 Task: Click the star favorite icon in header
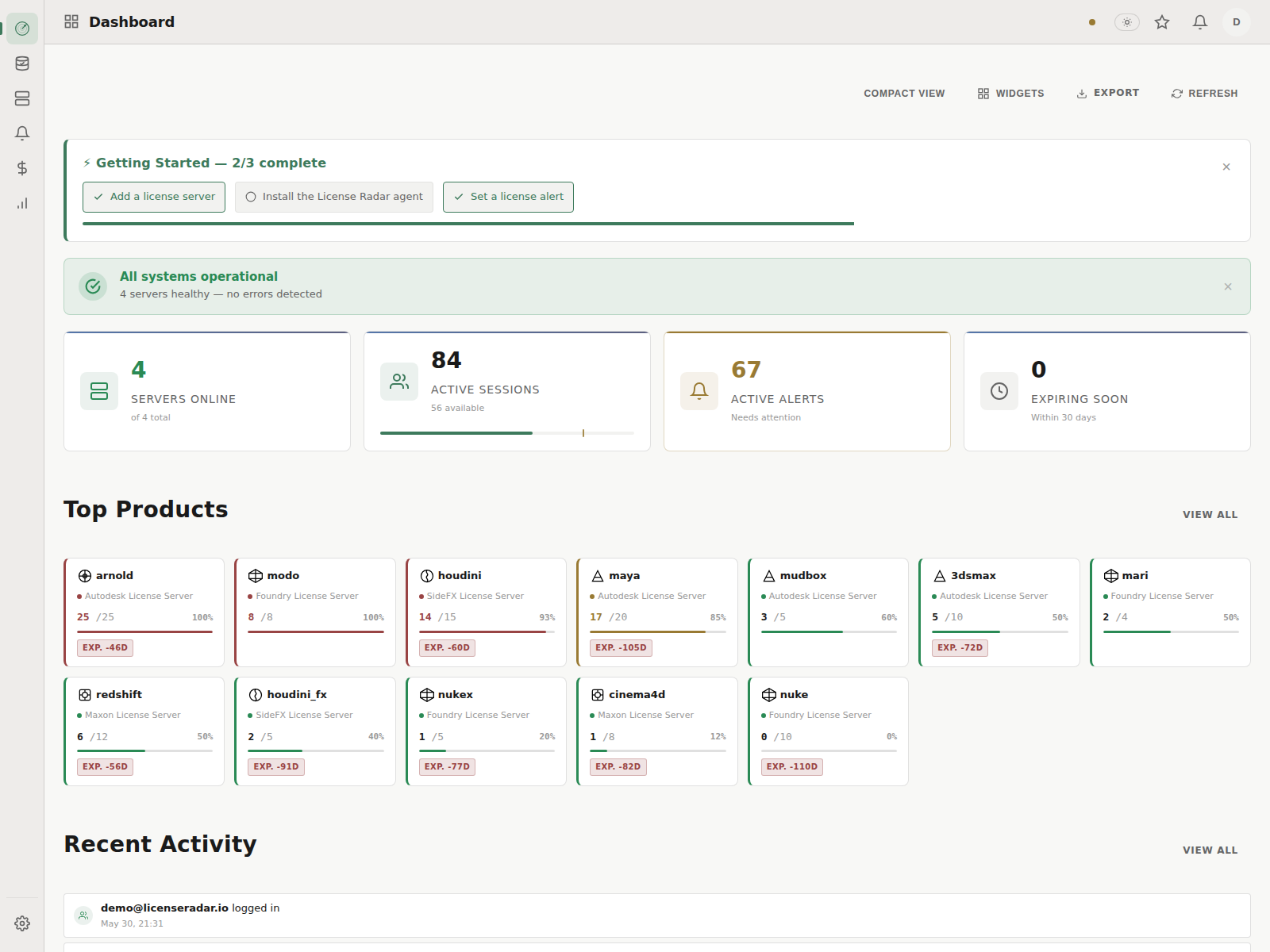(1162, 22)
